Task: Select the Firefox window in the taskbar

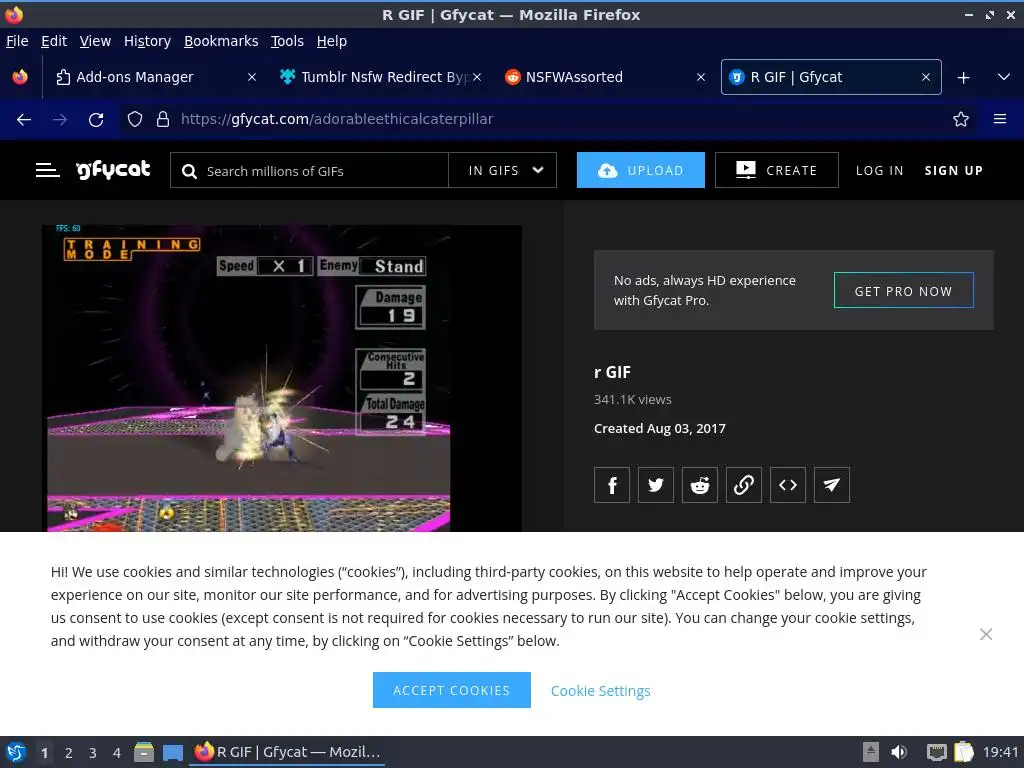Action: click(x=287, y=752)
